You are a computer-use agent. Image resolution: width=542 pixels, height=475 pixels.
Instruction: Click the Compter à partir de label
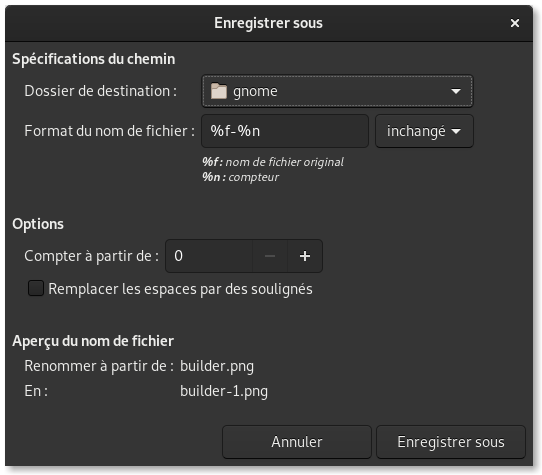[92, 256]
